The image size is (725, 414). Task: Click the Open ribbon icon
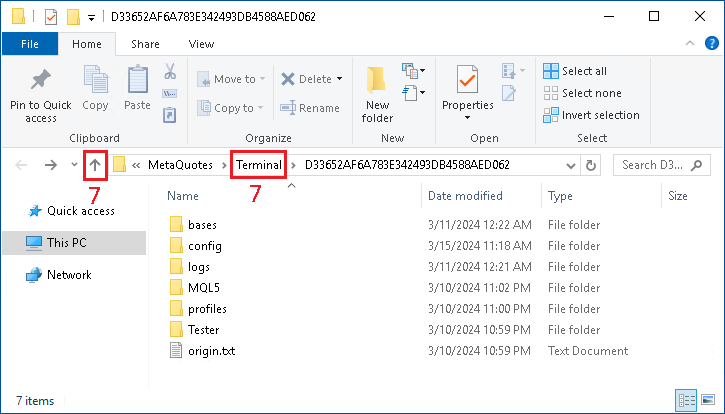point(509,71)
